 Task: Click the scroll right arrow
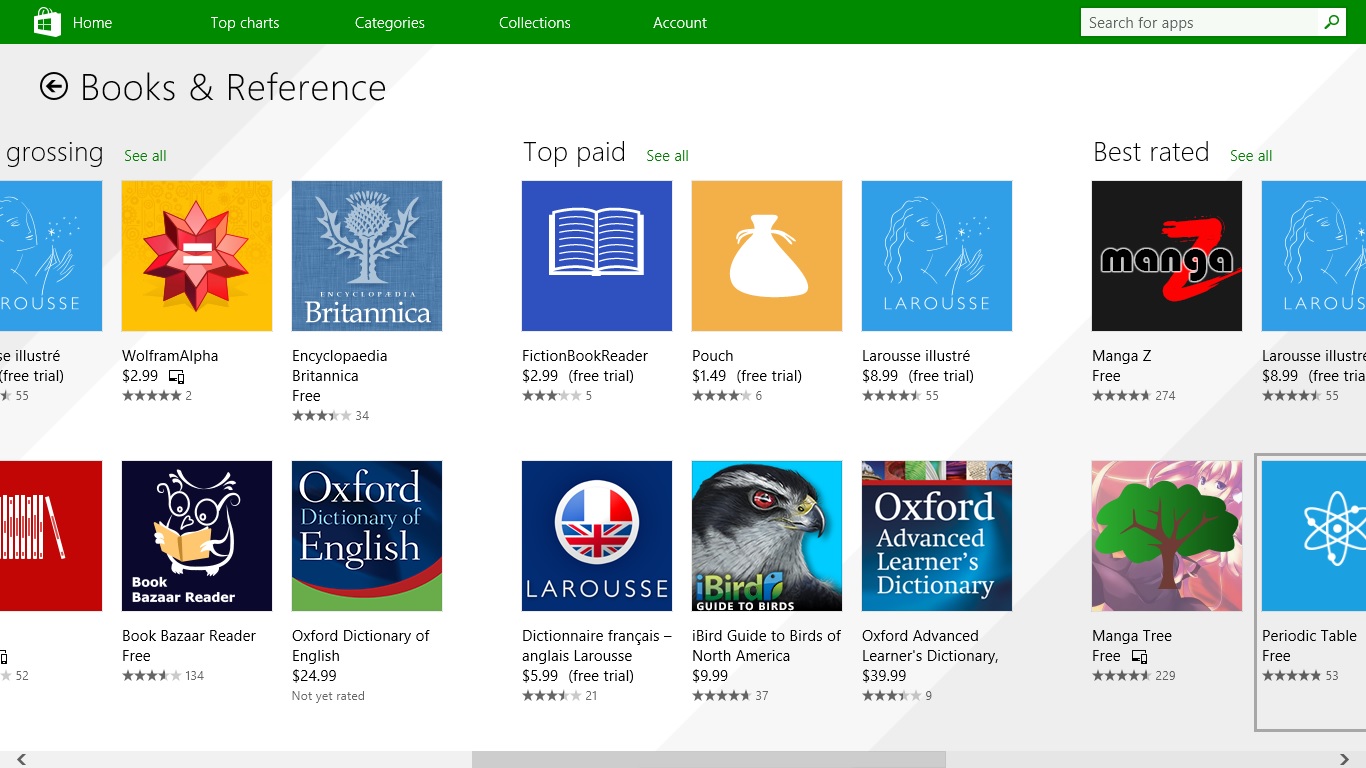pos(1345,759)
